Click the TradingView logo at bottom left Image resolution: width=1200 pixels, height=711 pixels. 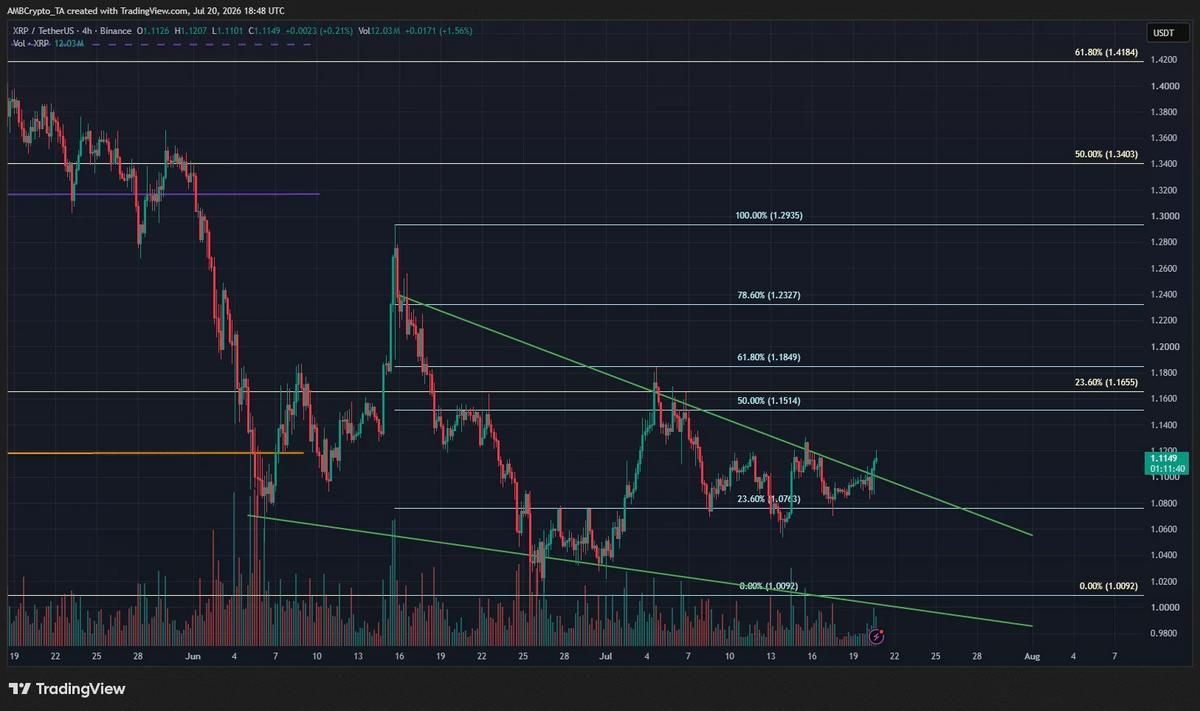pos(68,689)
